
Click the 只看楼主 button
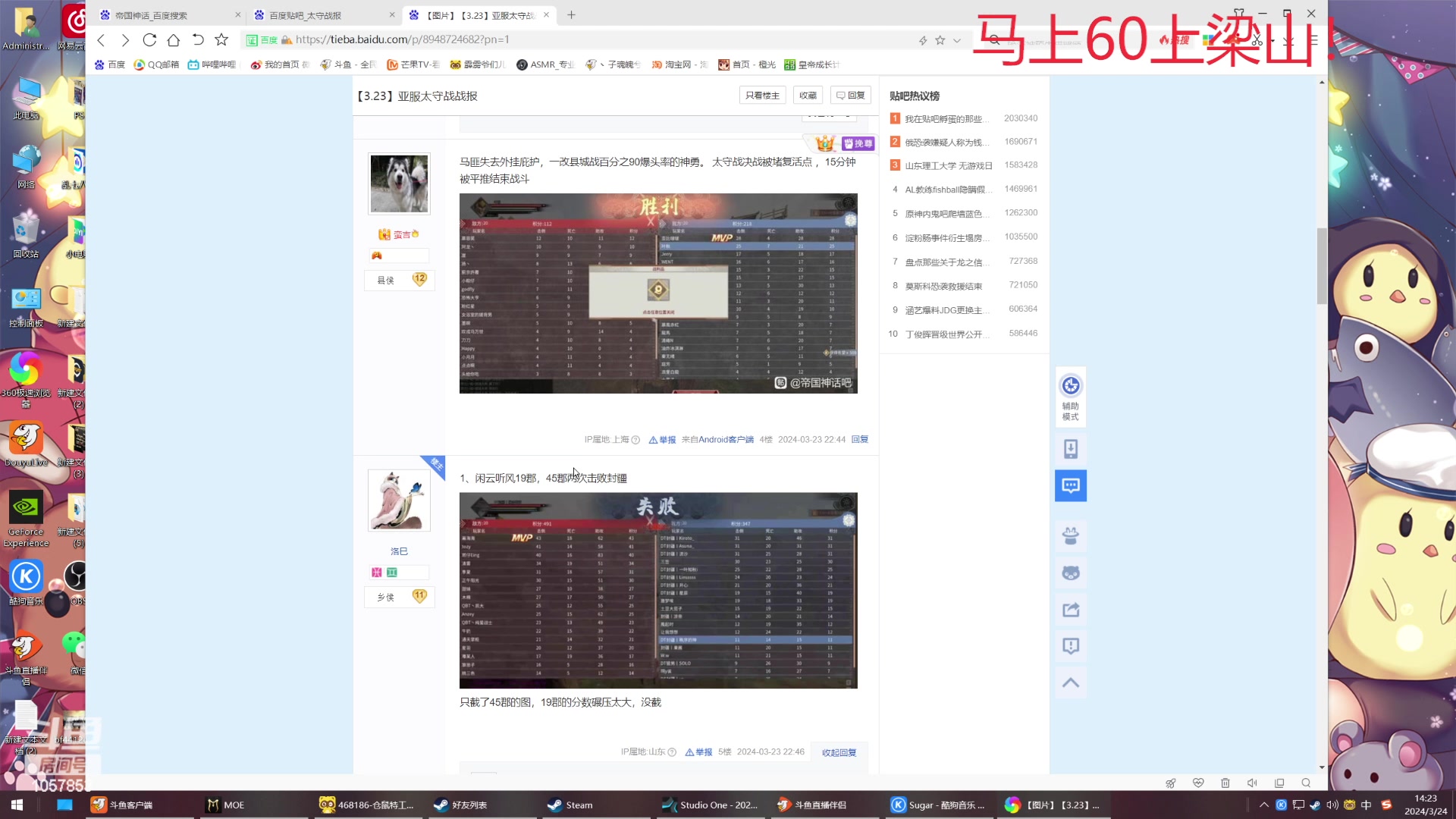click(x=762, y=94)
